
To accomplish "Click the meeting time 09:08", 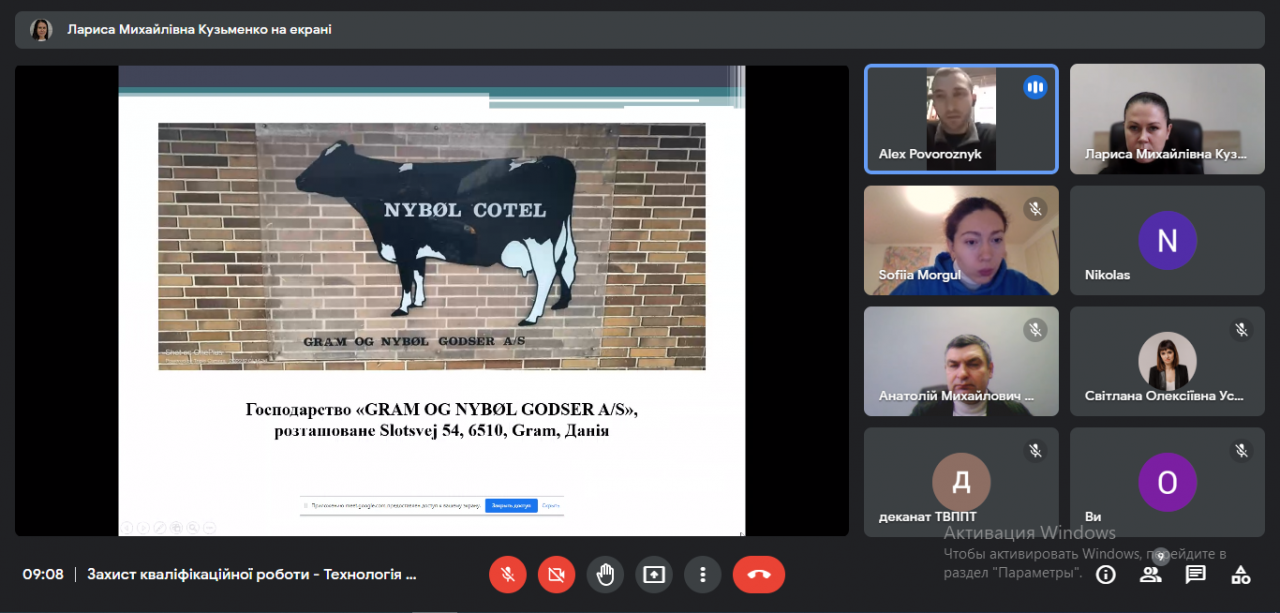I will (x=43, y=574).
